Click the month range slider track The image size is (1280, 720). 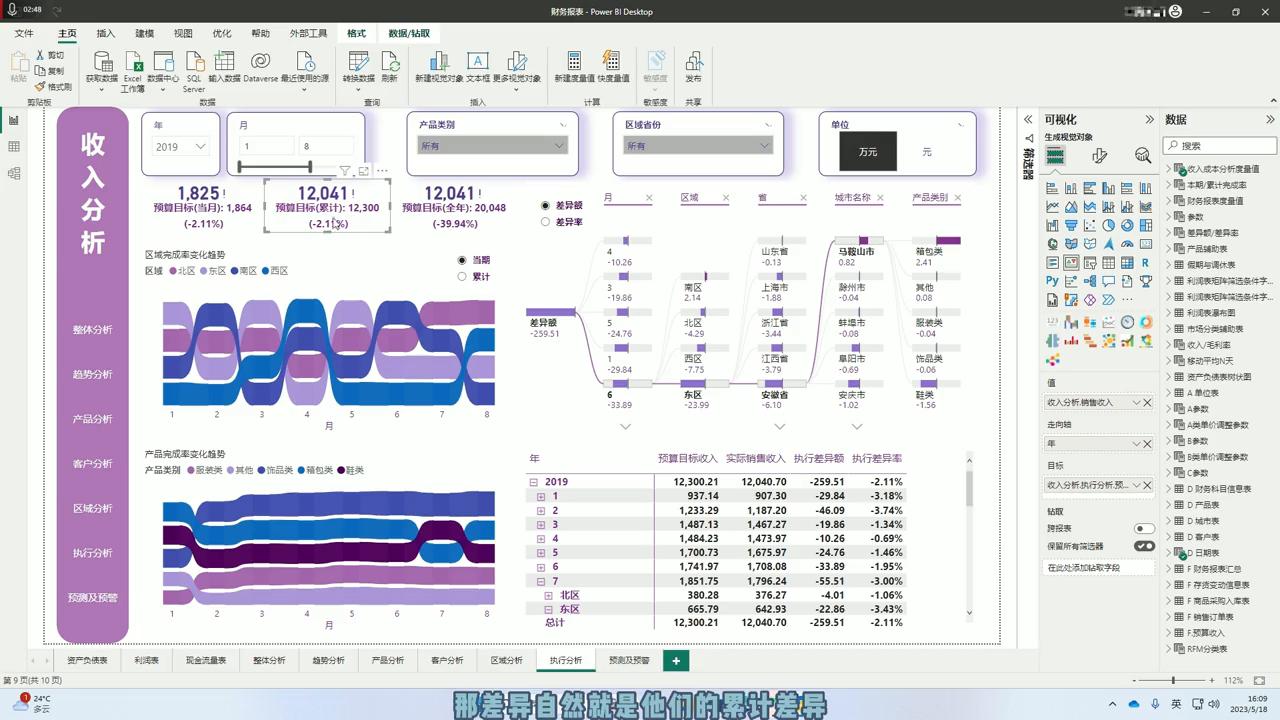[x=274, y=167]
